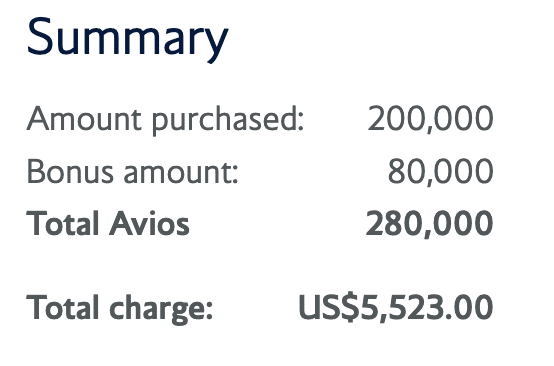Click the word Bonus in second row
554x366 pixels.
click(70, 171)
